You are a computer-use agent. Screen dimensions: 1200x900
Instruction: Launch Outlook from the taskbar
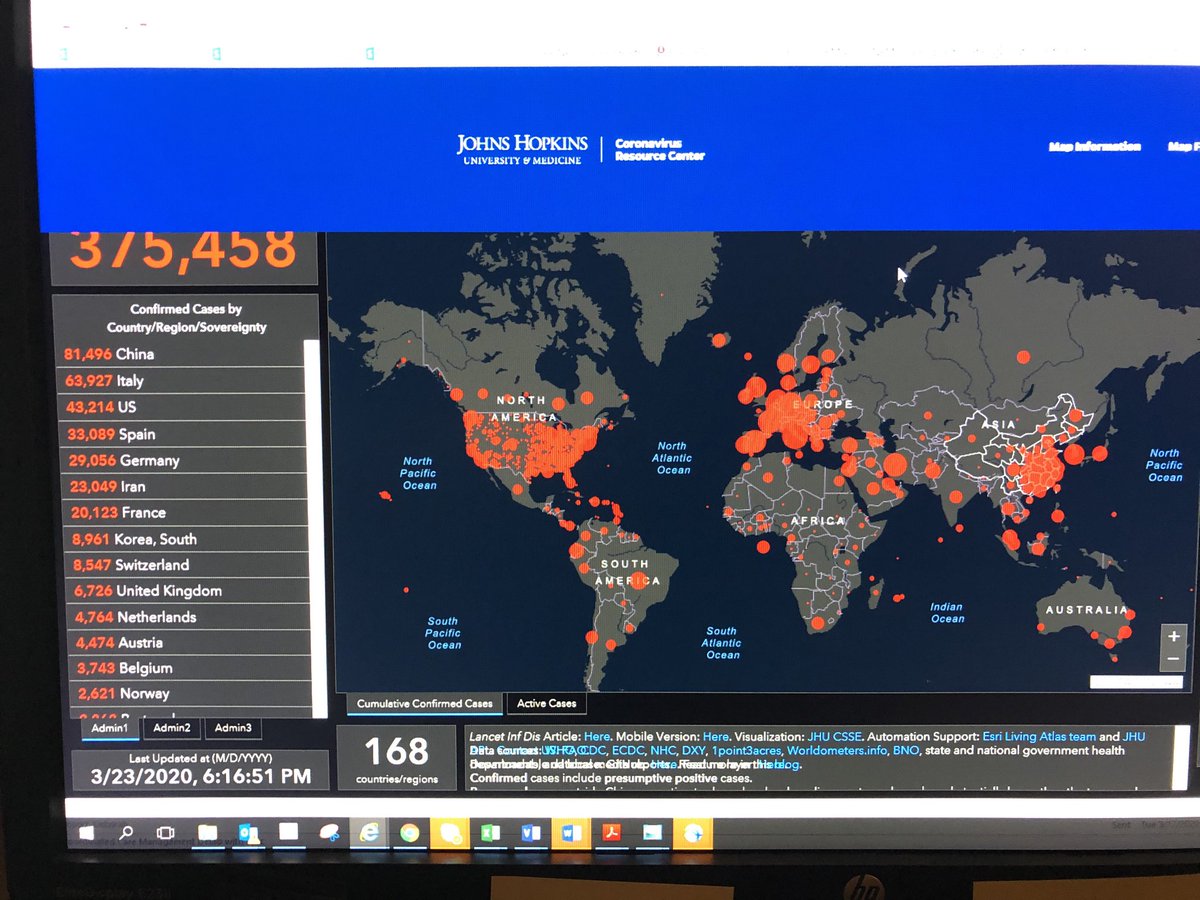pos(247,832)
